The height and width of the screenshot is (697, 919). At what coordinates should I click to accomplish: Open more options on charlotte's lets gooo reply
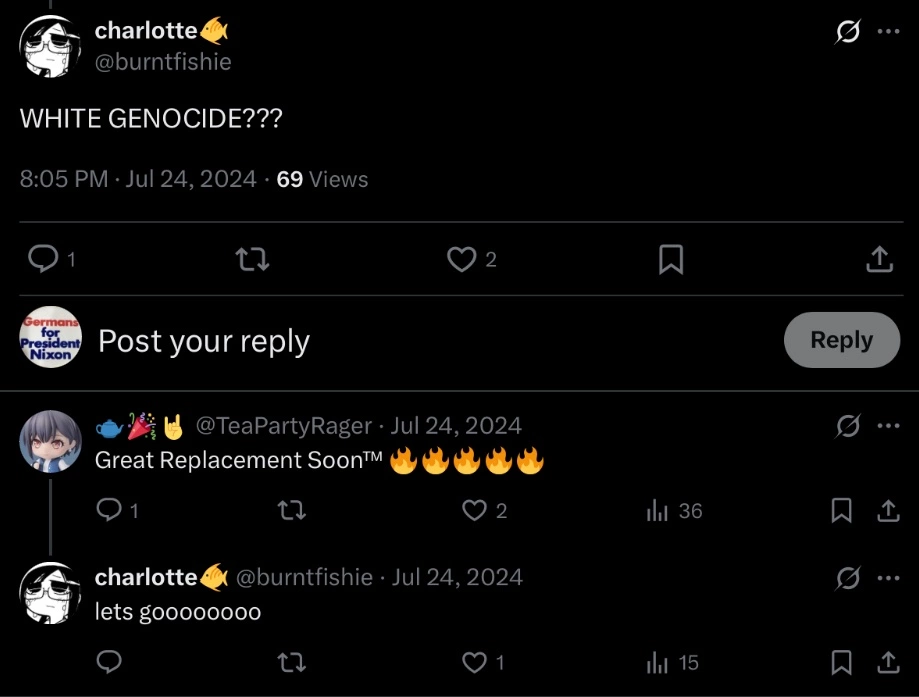pyautogui.click(x=888, y=577)
